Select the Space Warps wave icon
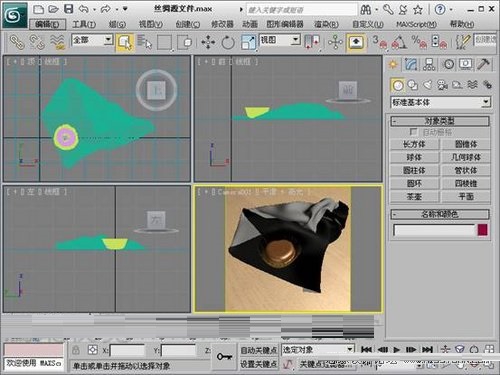500x375 pixels. 472,85
